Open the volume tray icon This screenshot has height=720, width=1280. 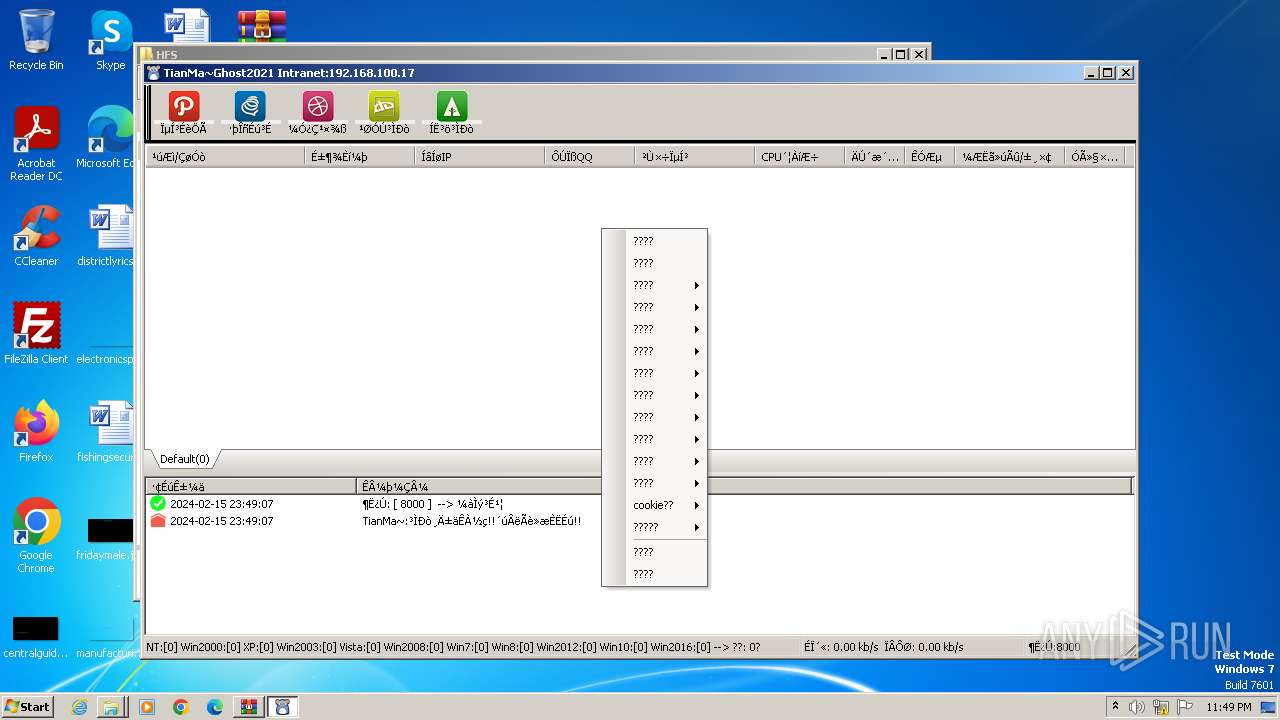[1137, 707]
